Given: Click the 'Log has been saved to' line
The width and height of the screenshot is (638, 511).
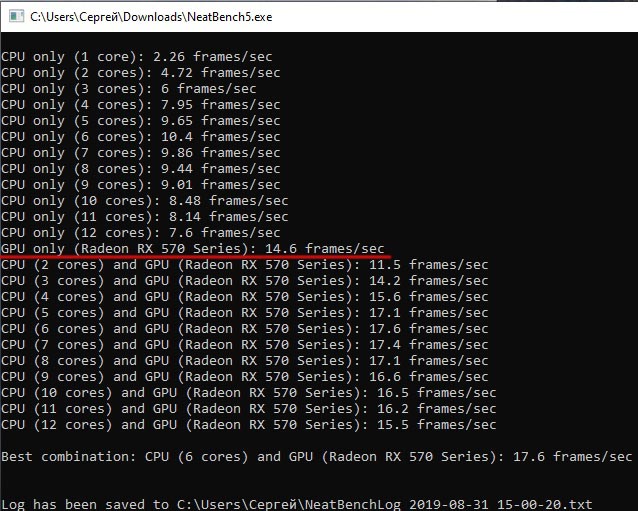Looking at the screenshot, I should click(297, 504).
